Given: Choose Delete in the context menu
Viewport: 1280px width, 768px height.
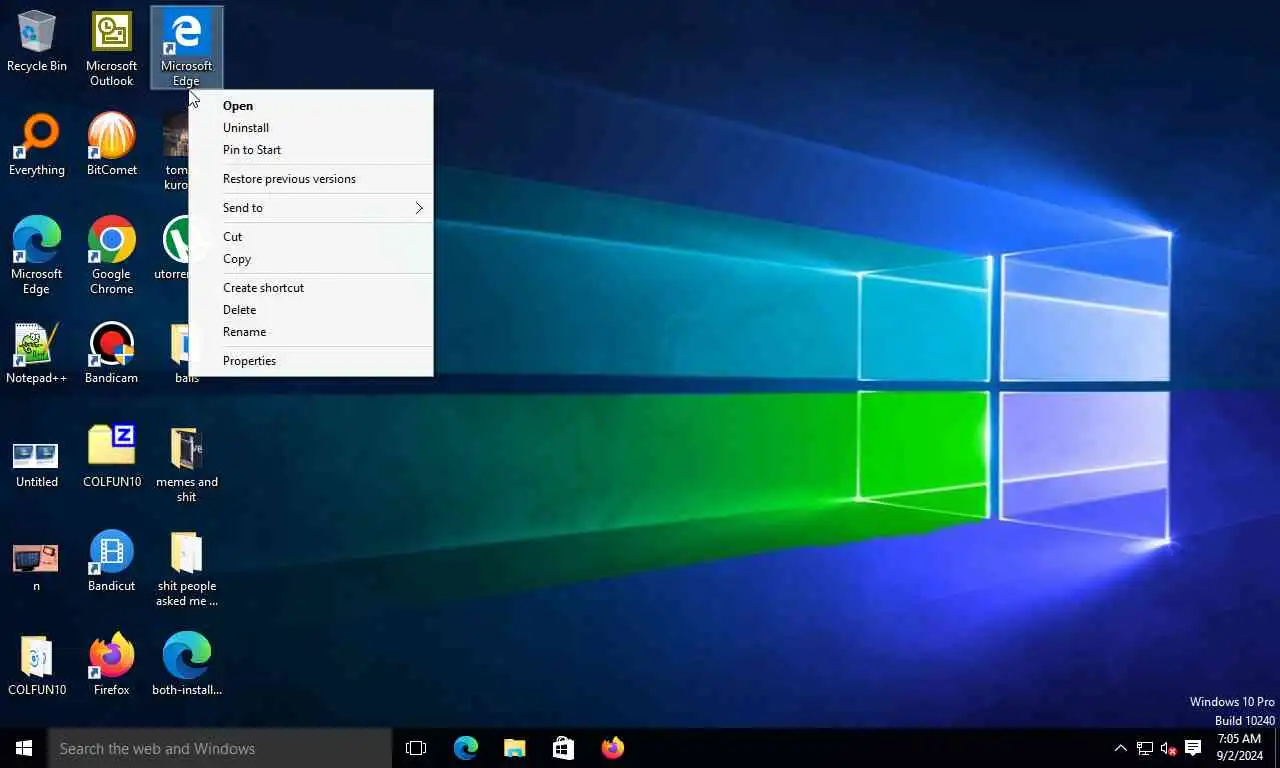Looking at the screenshot, I should click(311, 310).
